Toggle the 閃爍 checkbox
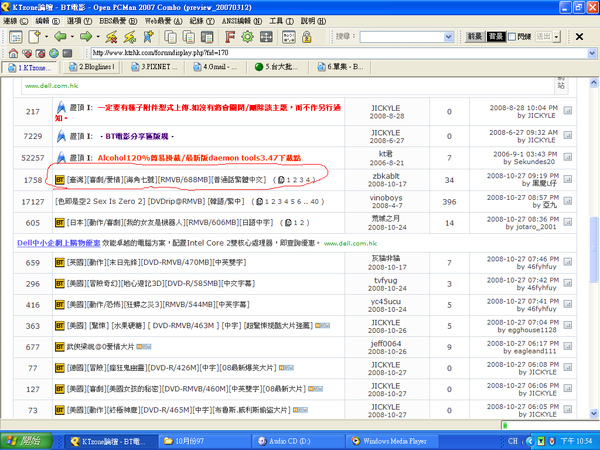 513,36
